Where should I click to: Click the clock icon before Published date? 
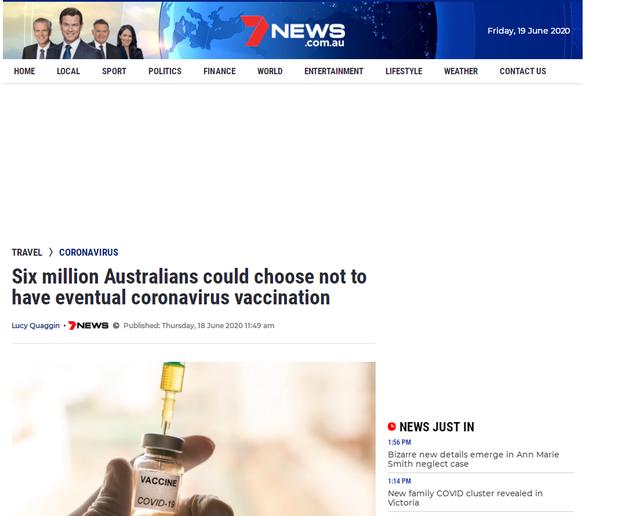(x=116, y=325)
